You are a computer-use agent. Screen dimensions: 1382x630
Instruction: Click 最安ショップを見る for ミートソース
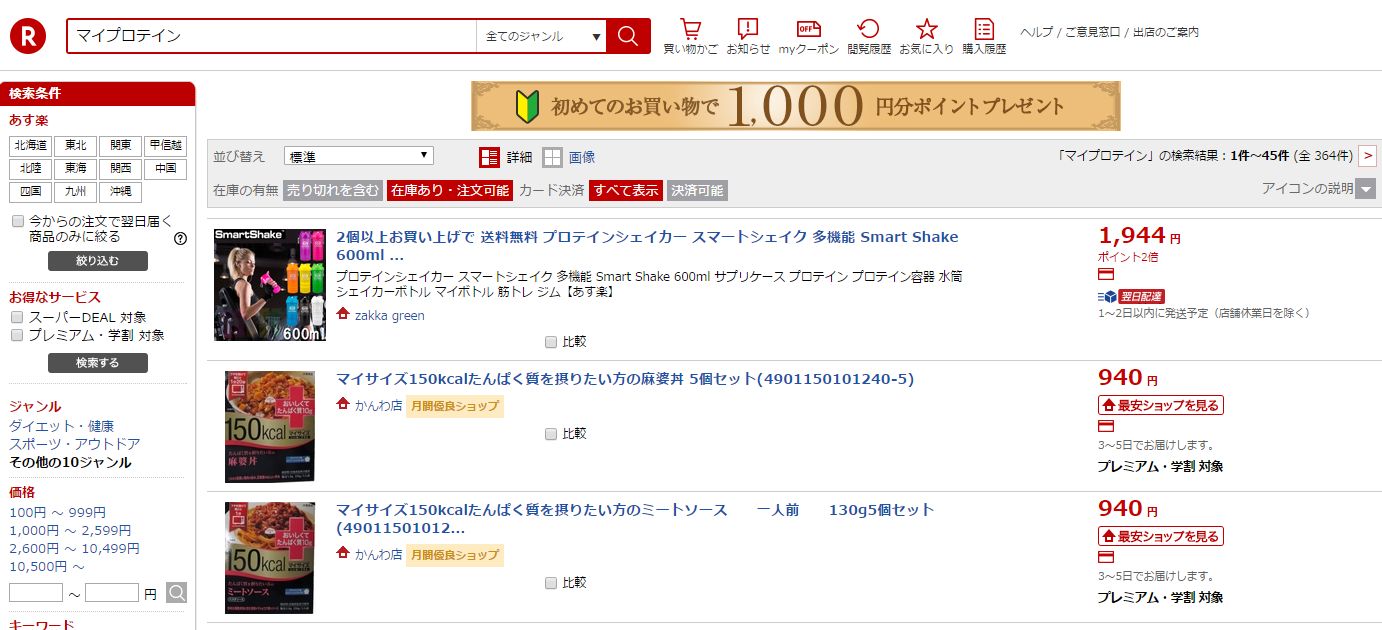tap(1160, 536)
